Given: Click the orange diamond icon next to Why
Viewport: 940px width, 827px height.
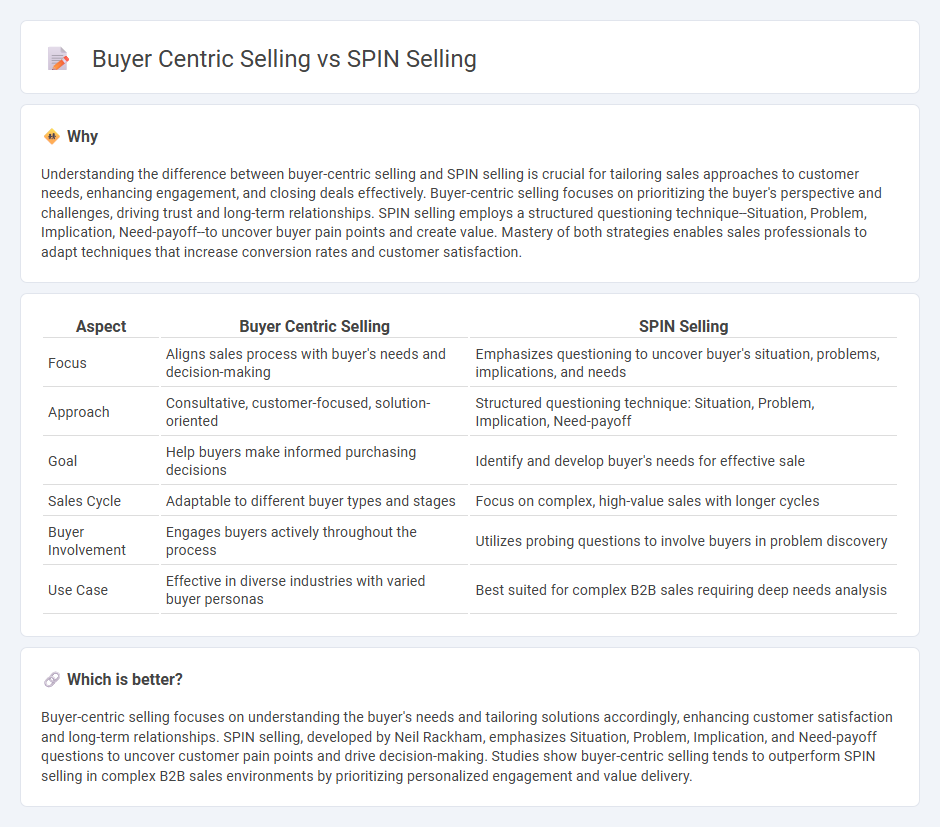Looking at the screenshot, I should tap(52, 137).
